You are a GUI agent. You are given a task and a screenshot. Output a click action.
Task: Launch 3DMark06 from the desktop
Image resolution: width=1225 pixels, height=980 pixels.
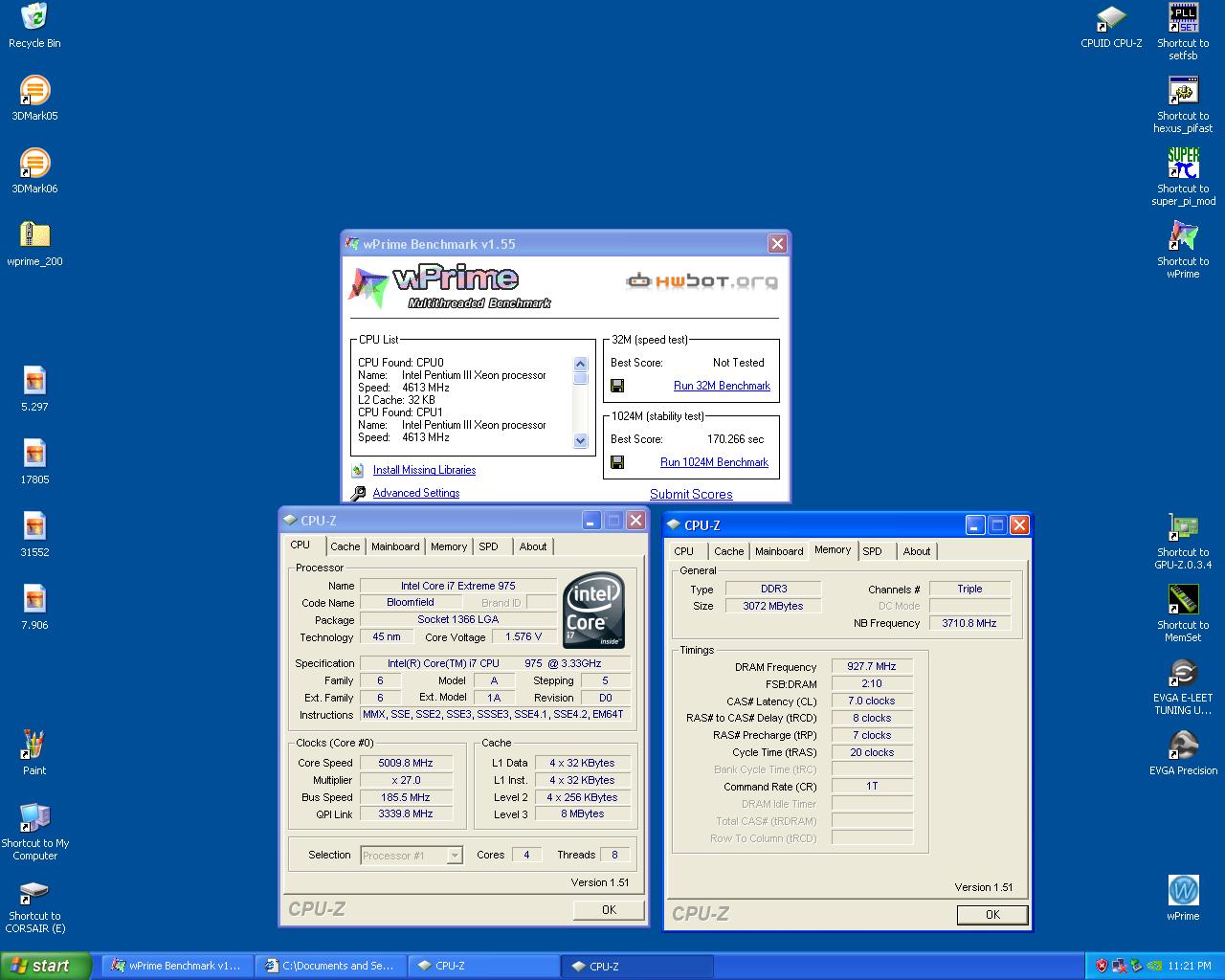pyautogui.click(x=34, y=171)
